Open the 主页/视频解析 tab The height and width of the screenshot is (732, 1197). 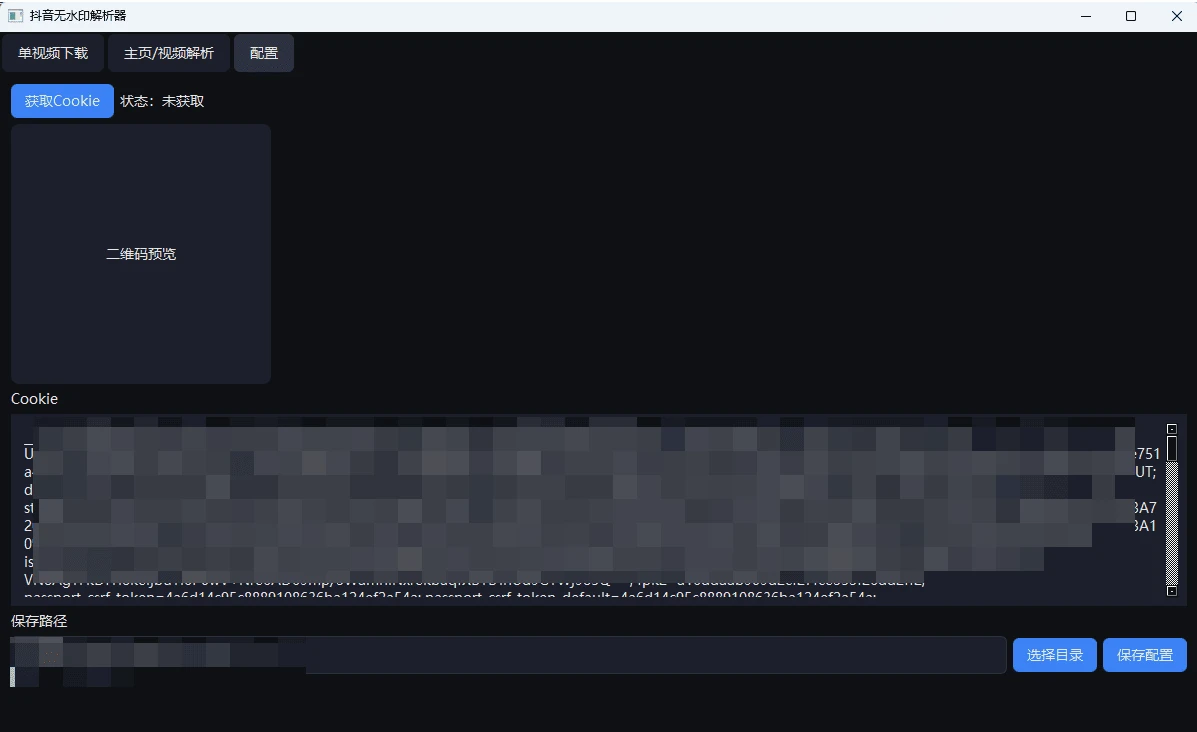tap(168, 53)
